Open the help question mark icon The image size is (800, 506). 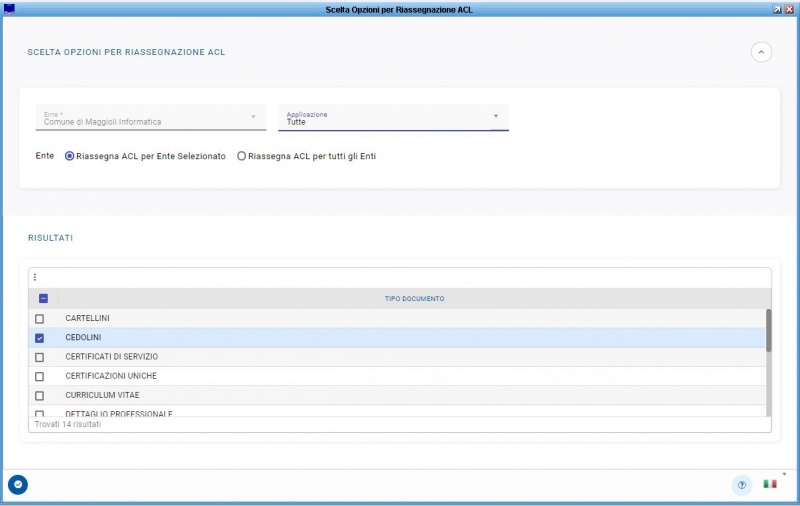tap(741, 485)
